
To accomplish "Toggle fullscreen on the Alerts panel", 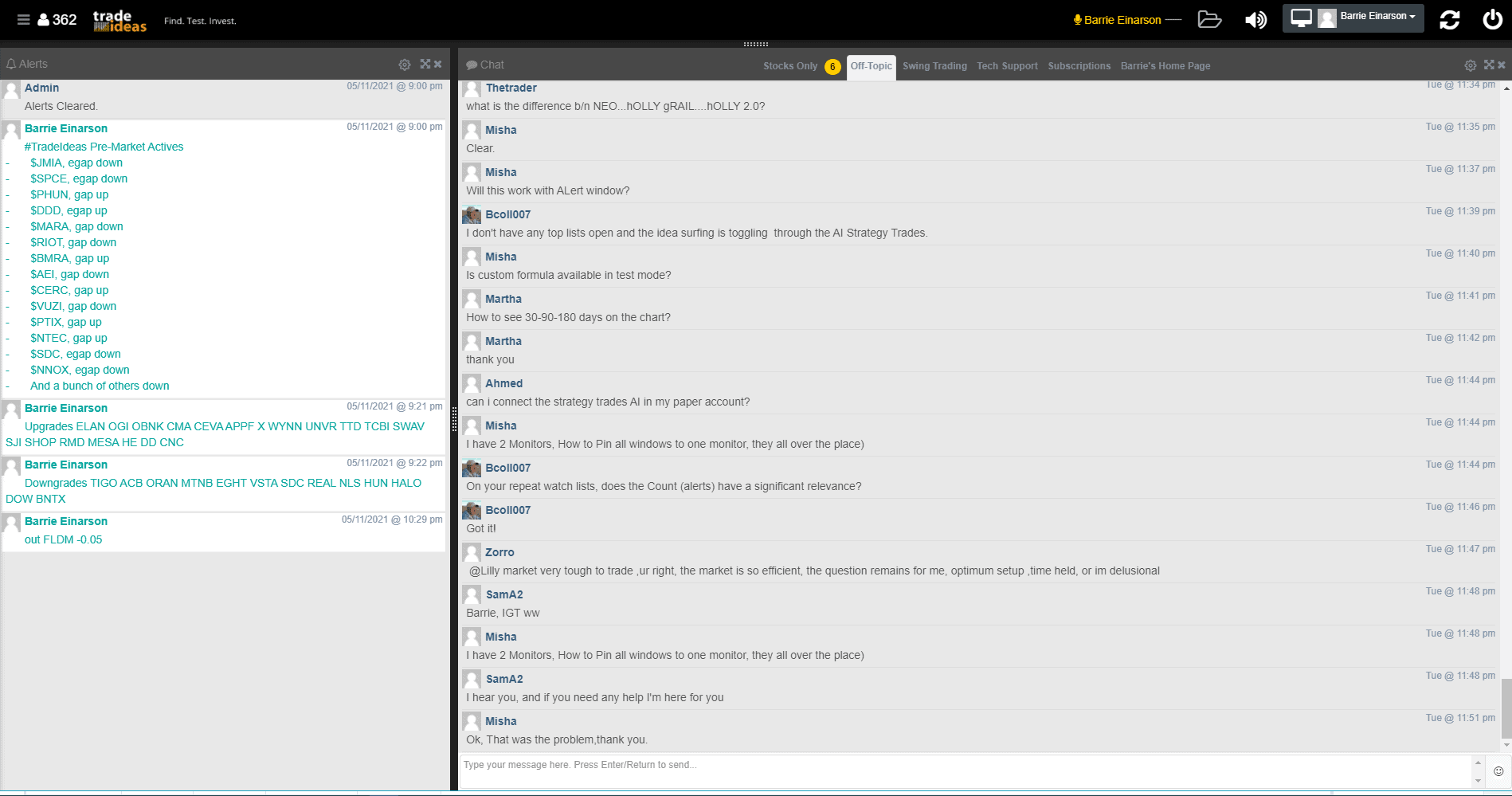I will coord(425,64).
